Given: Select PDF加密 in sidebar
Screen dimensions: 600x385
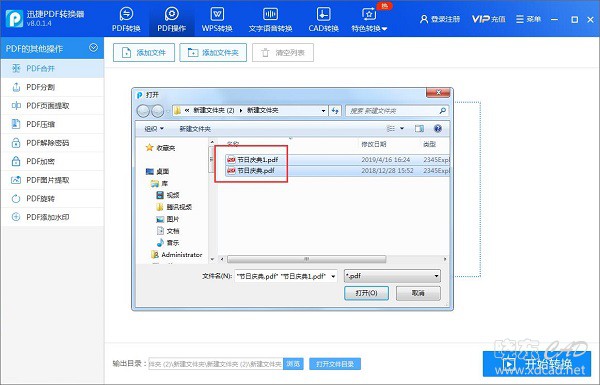Looking at the screenshot, I should [x=52, y=162].
